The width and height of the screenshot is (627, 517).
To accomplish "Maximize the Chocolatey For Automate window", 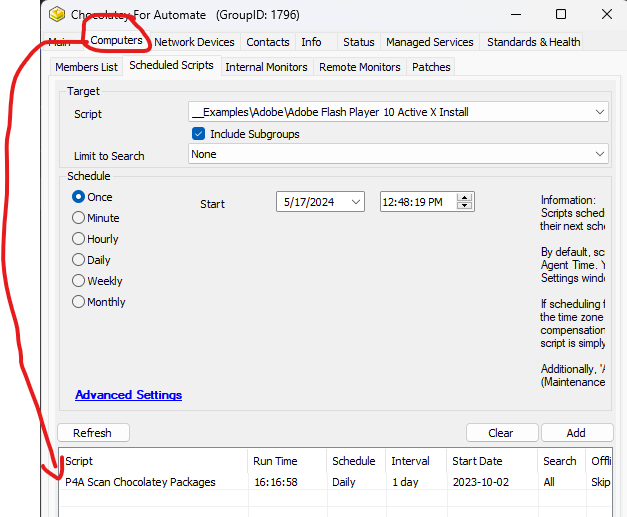I will [x=561, y=14].
